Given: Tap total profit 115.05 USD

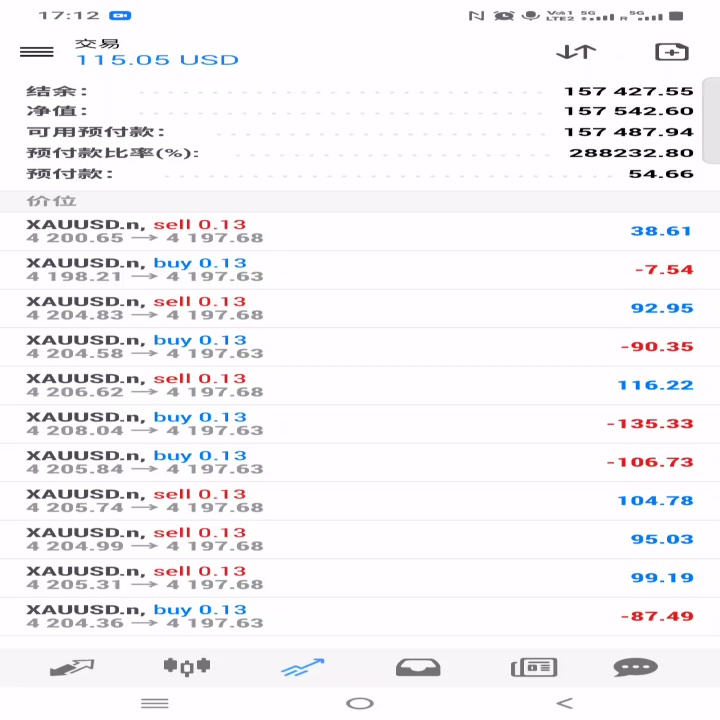Looking at the screenshot, I should (157, 60).
